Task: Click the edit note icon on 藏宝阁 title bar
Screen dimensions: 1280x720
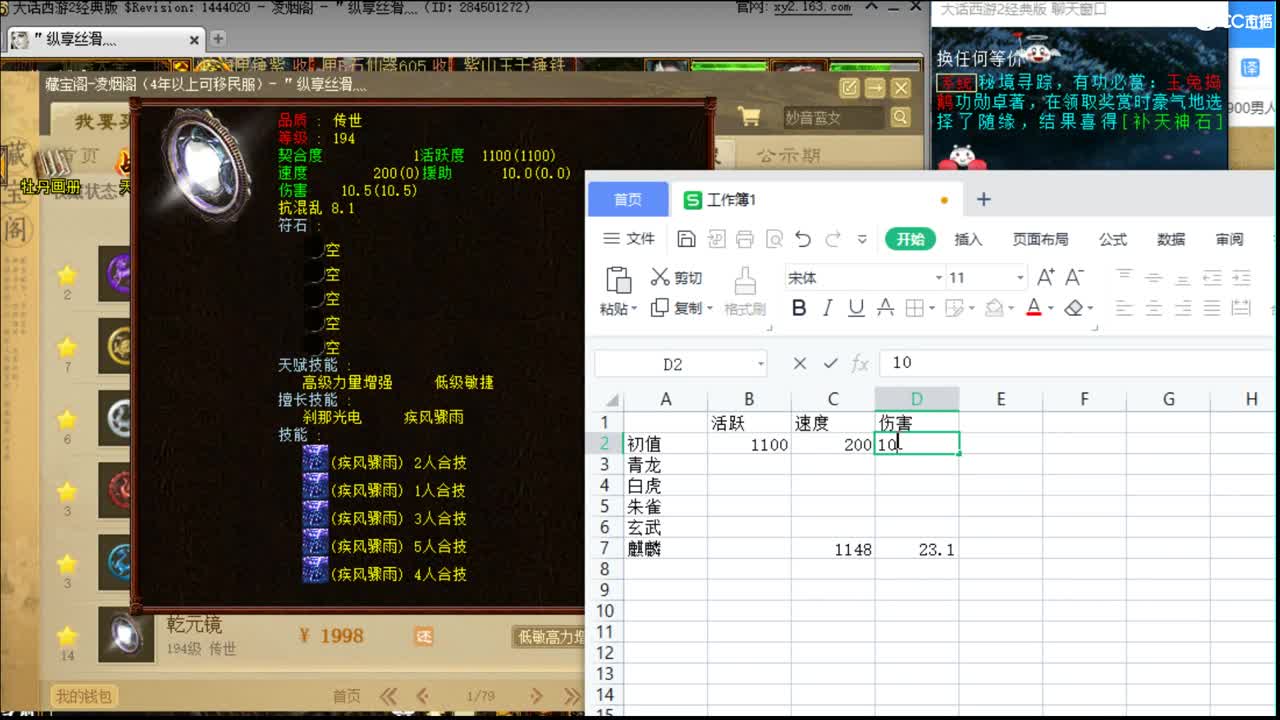Action: pos(849,87)
